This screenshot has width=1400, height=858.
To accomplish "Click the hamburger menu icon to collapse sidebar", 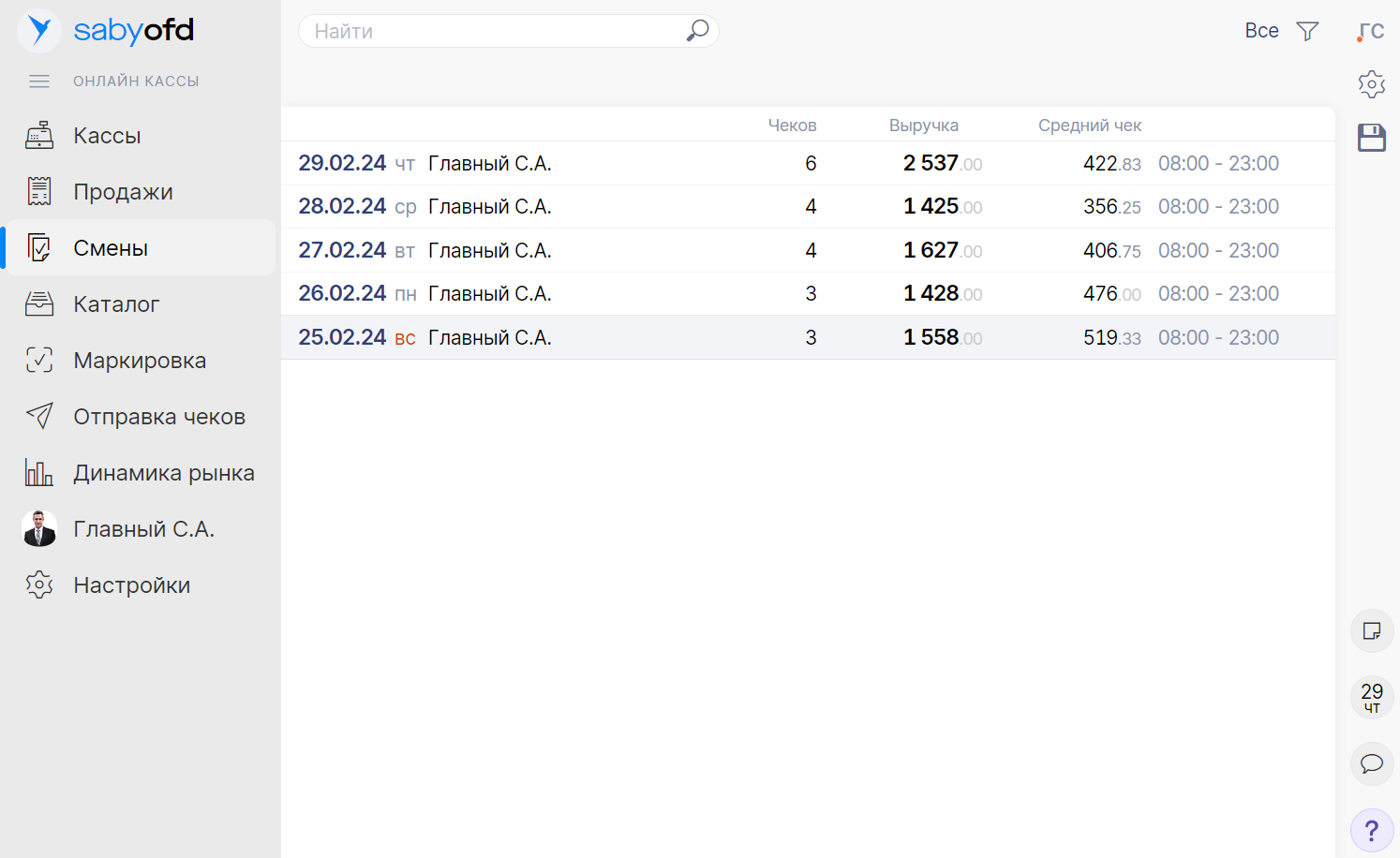I will coord(39,81).
